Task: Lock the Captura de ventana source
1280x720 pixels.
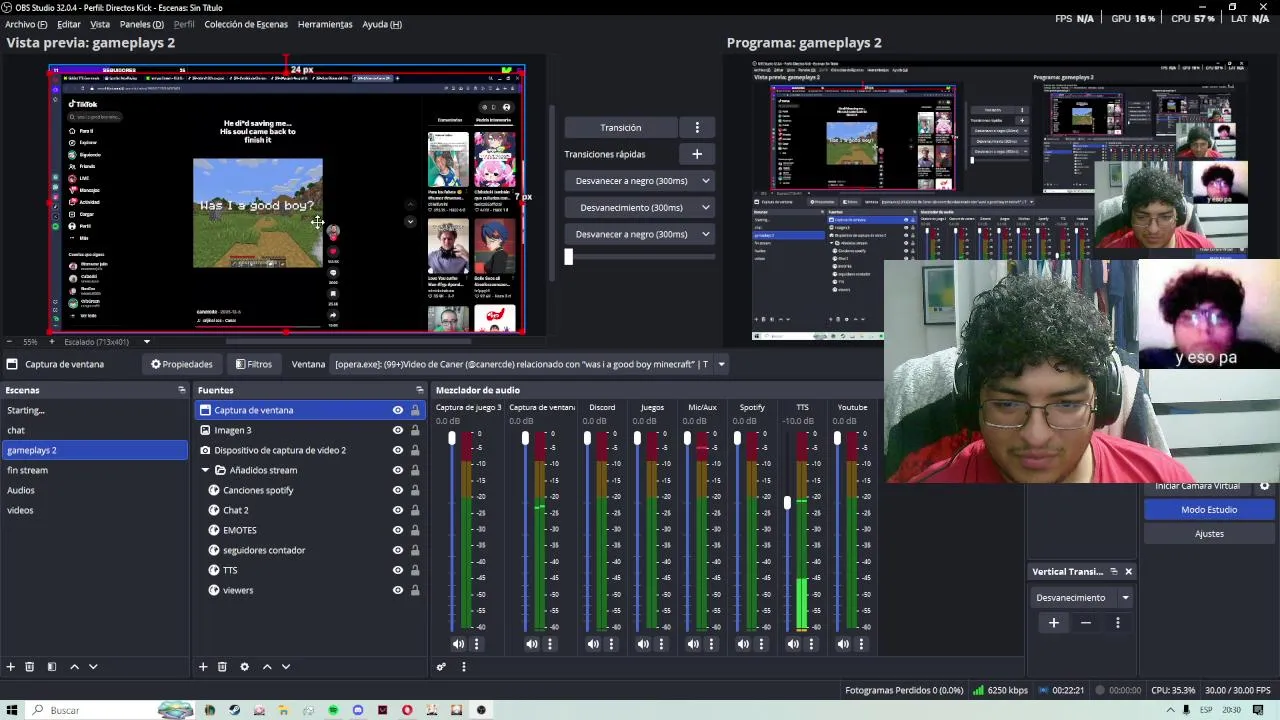Action: [x=415, y=410]
